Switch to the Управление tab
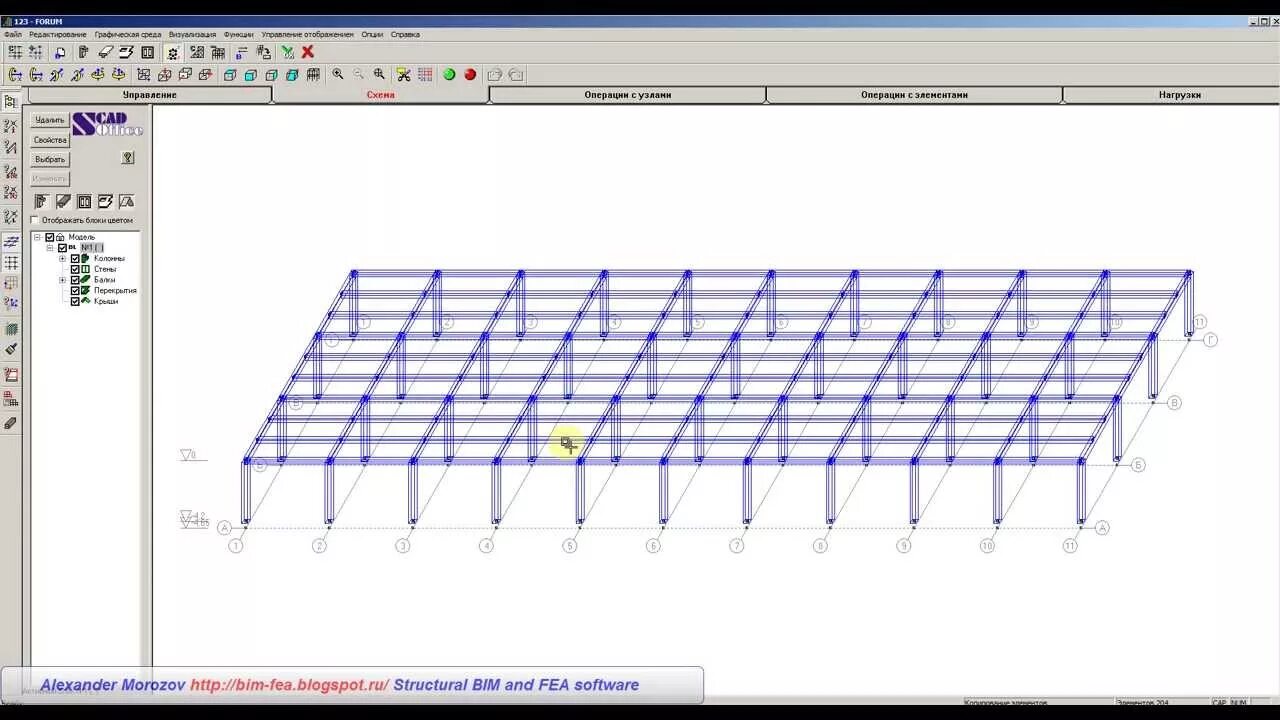The height and width of the screenshot is (720, 1280). 150,95
